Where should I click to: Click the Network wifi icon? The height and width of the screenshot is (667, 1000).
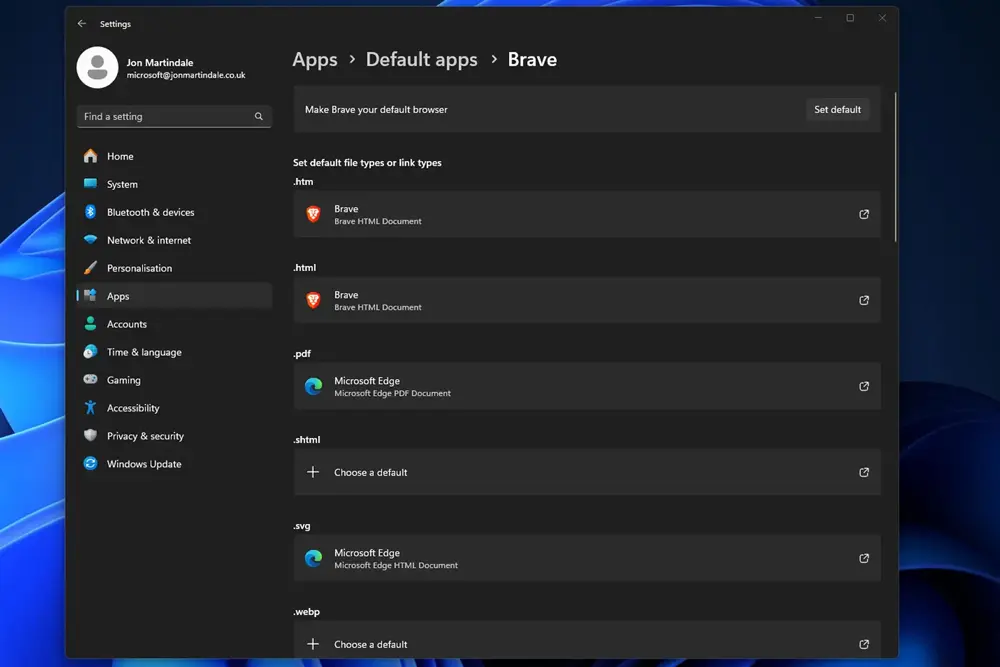pyautogui.click(x=91, y=240)
